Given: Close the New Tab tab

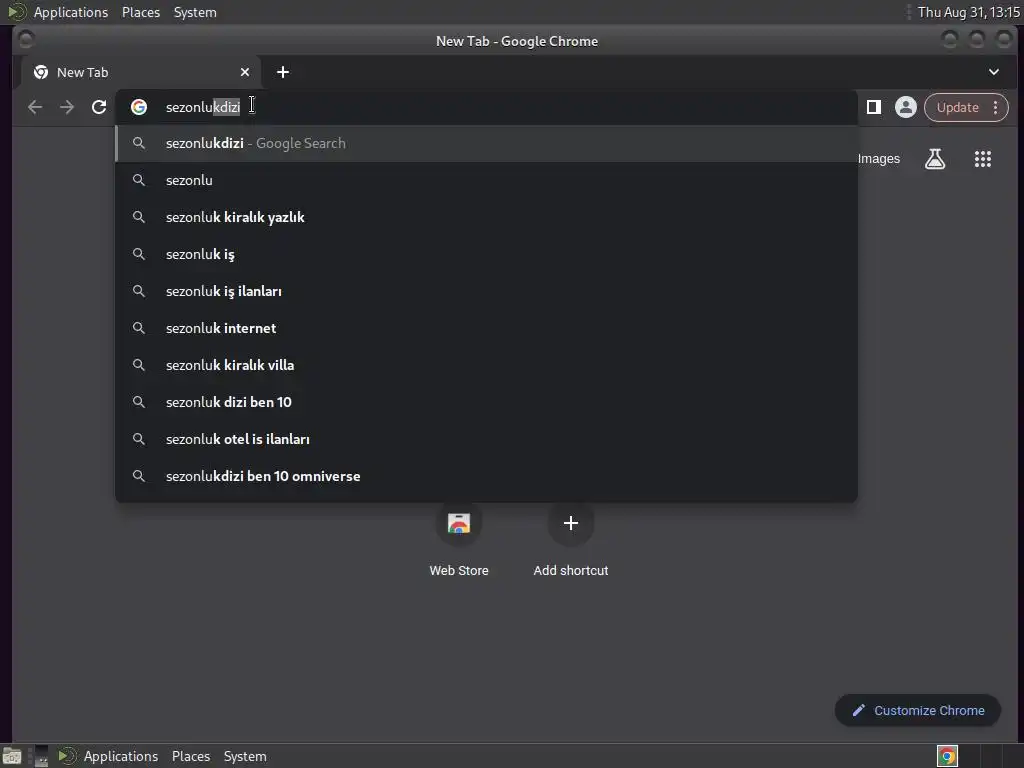Looking at the screenshot, I should point(245,72).
